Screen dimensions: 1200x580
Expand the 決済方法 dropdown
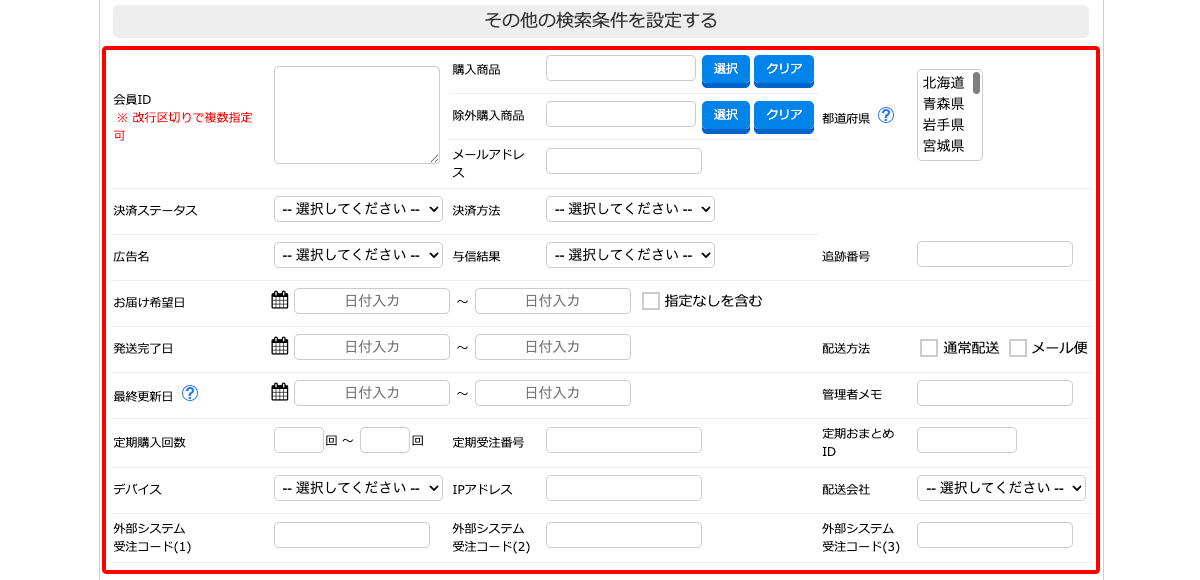point(630,209)
